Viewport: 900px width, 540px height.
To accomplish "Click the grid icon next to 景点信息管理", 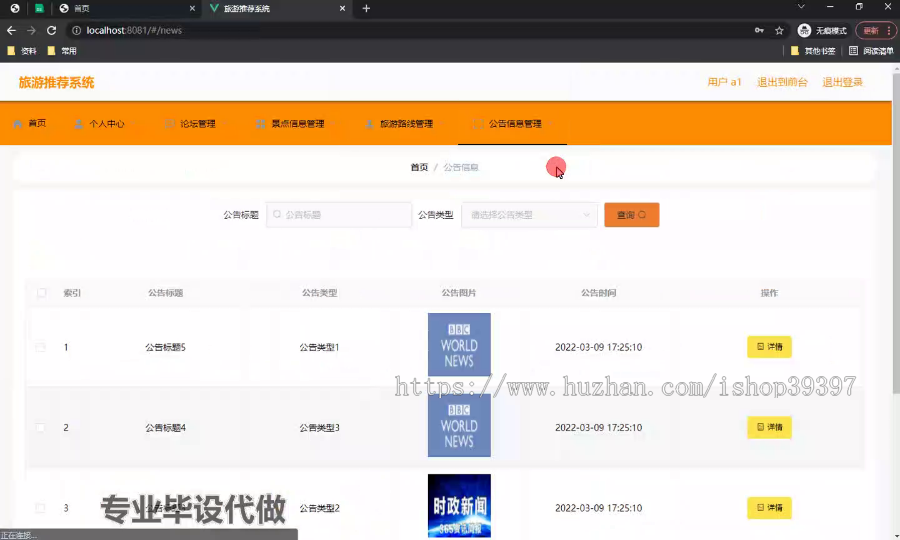I will (x=261, y=123).
